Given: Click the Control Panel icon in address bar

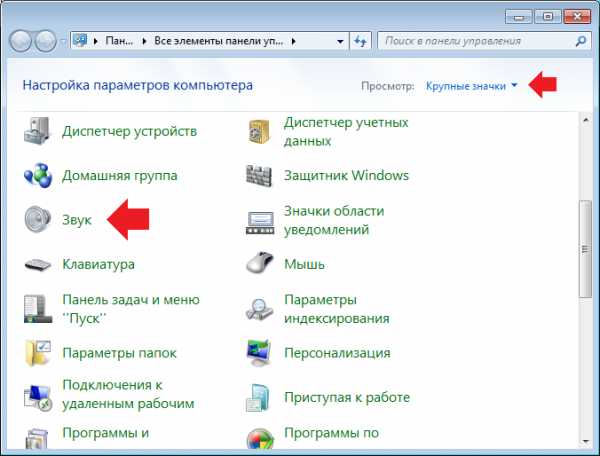Looking at the screenshot, I should [x=80, y=40].
